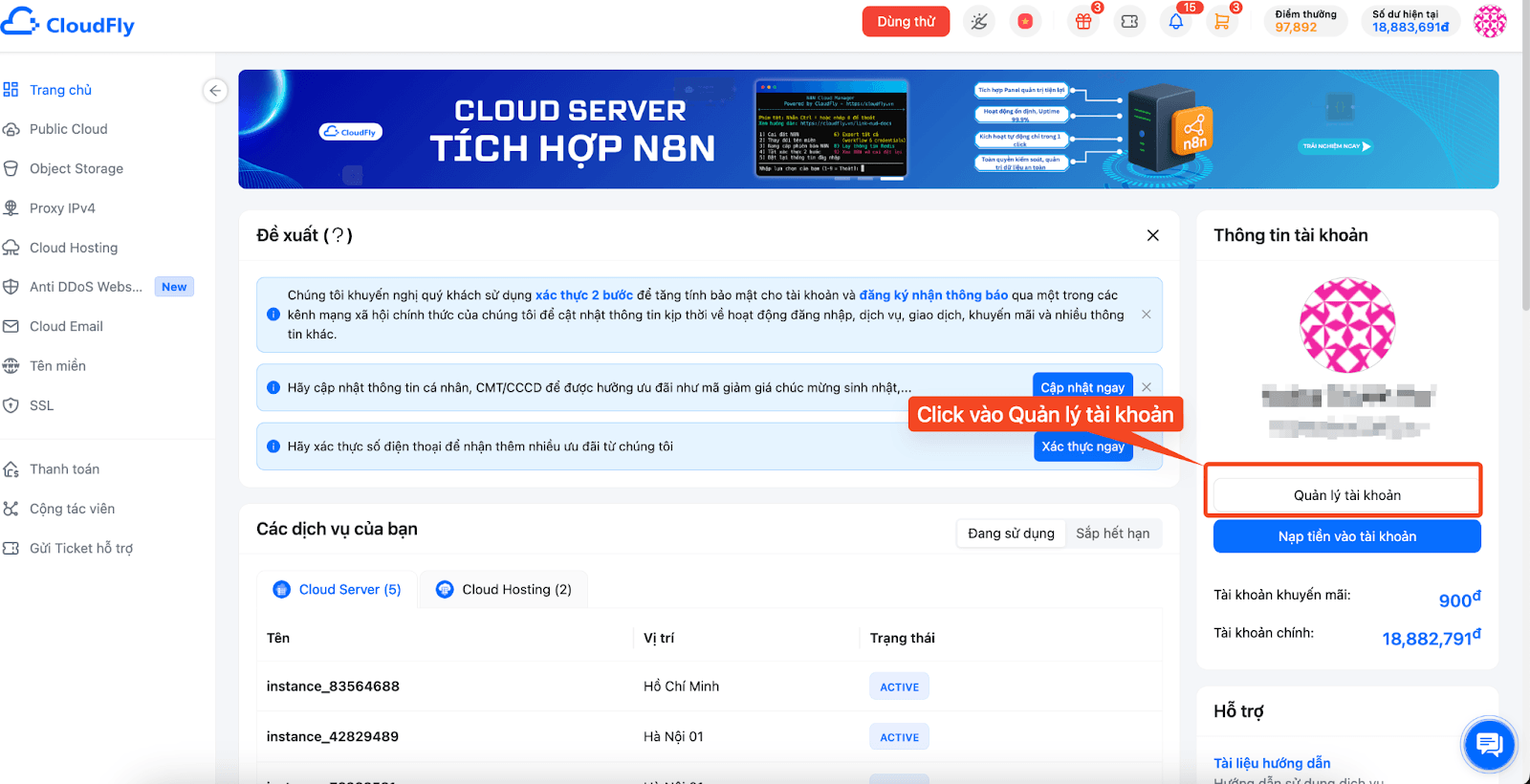Screen dimensions: 1530x784
Task: Open the shopping cart icon
Action: 1222,21
